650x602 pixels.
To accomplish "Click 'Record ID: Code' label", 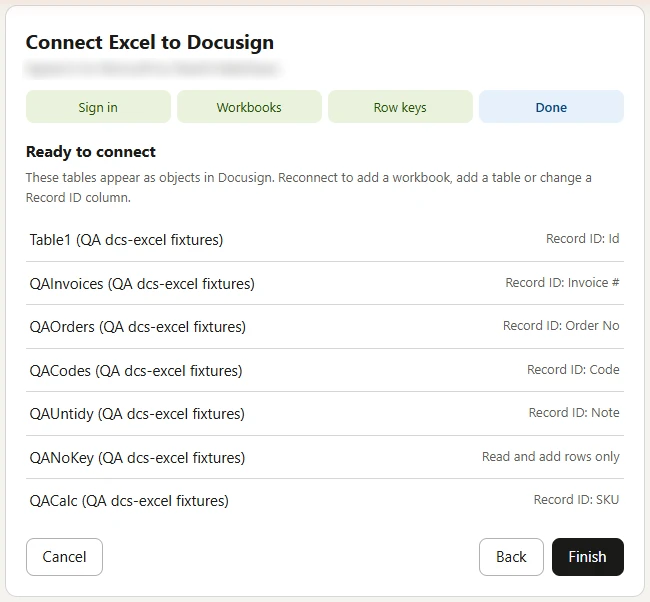I will click(573, 369).
